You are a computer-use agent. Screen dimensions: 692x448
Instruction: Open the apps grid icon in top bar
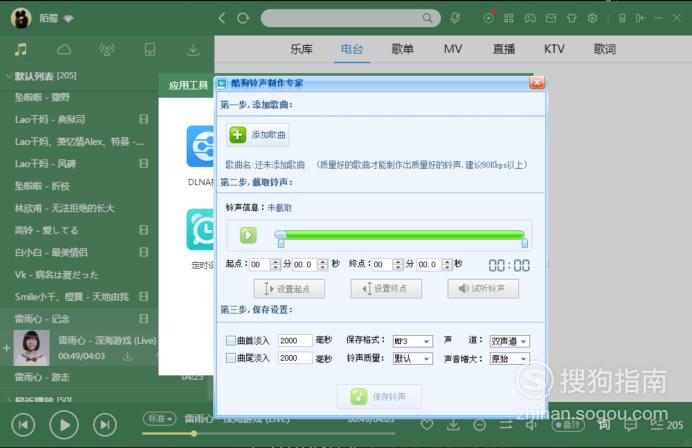[509, 18]
